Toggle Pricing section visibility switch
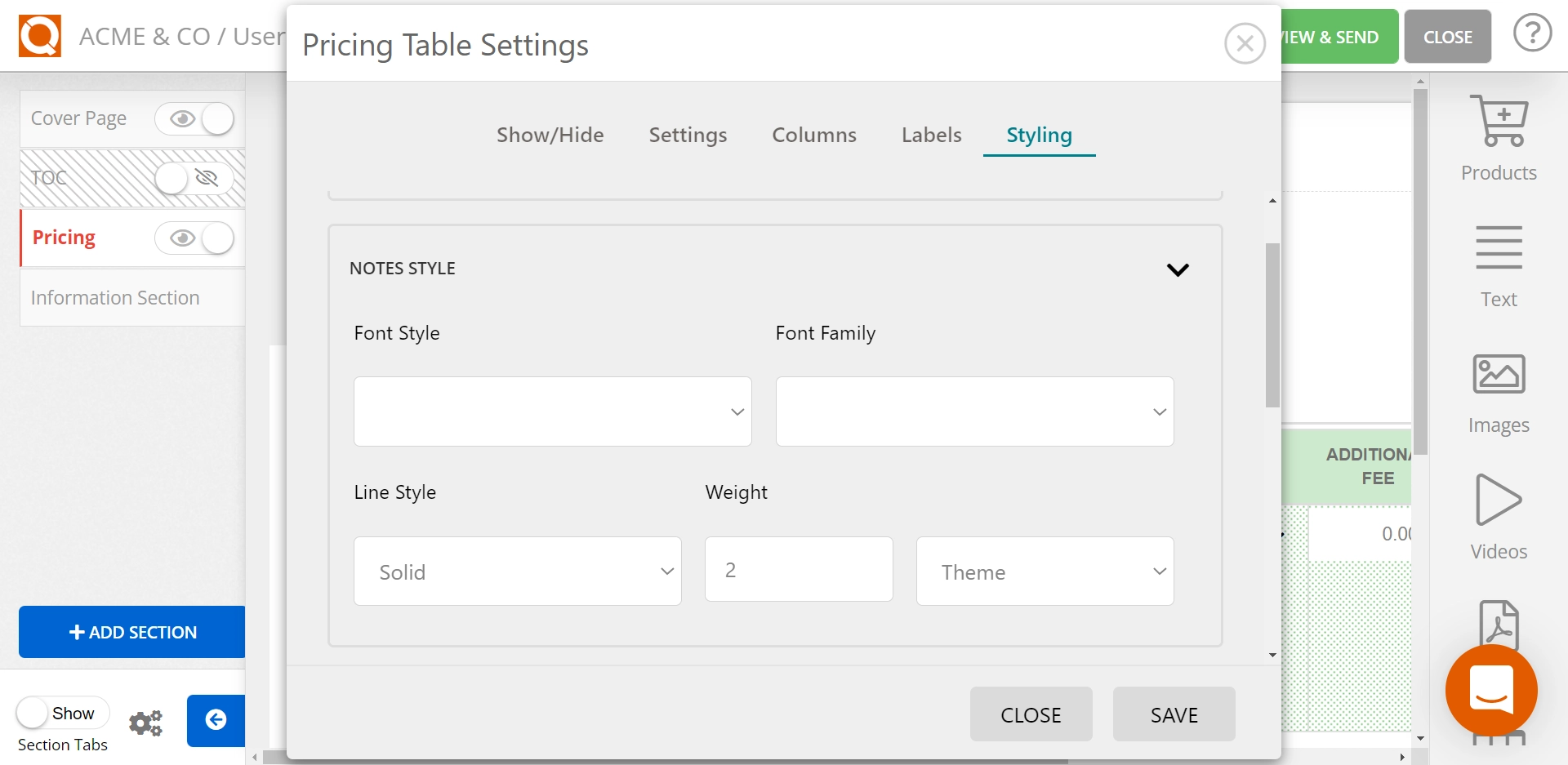1568x765 pixels. click(x=194, y=238)
